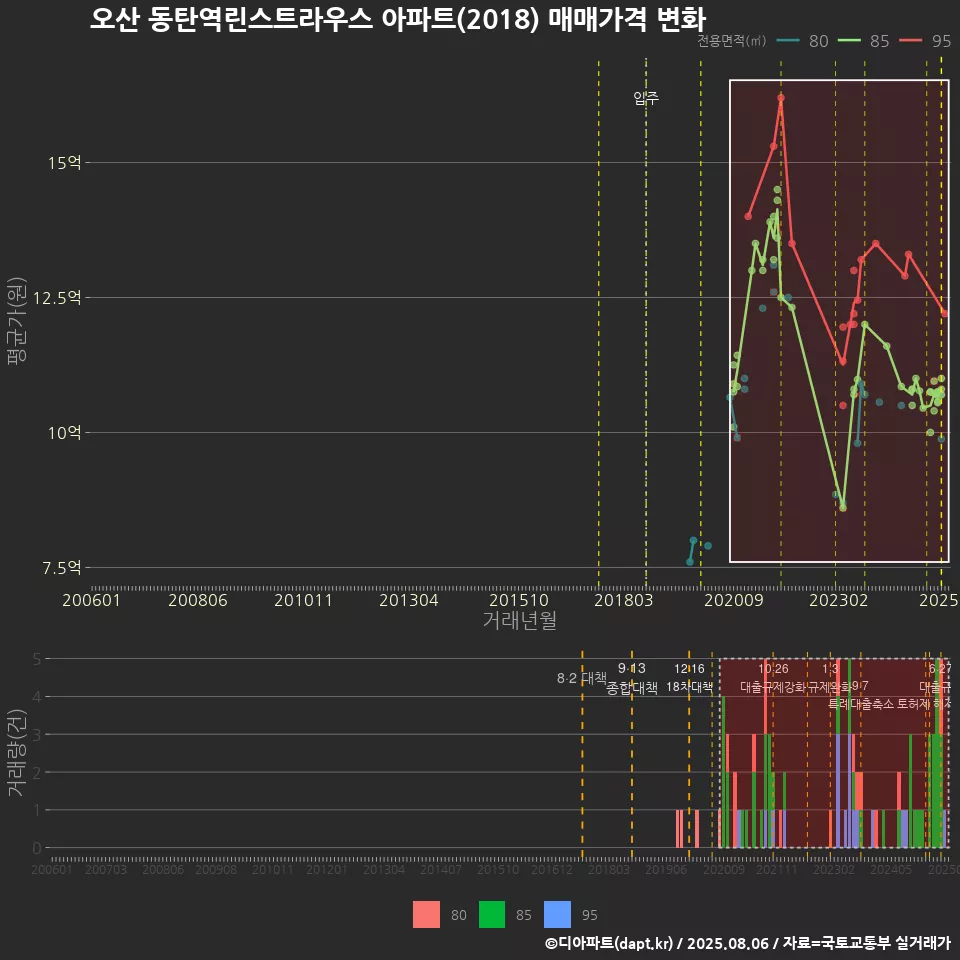Click the 201803 label on price chart axis
This screenshot has width=960, height=960.
pos(623,600)
